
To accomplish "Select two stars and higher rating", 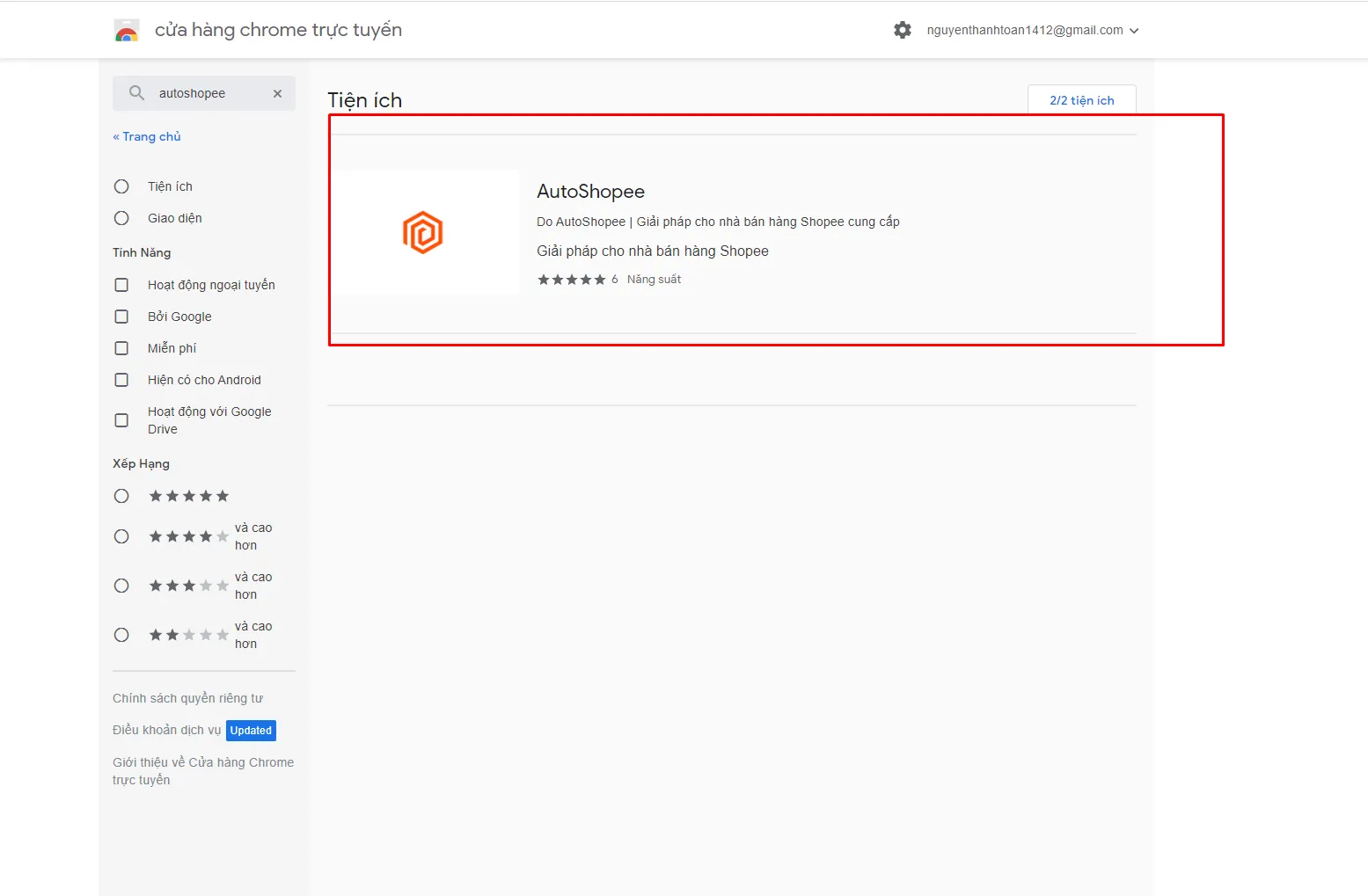I will (121, 635).
